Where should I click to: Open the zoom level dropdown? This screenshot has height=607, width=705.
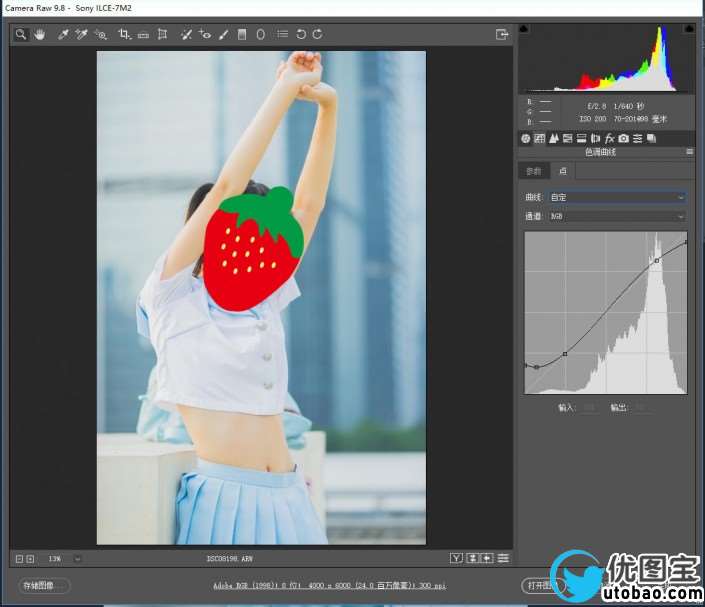coord(77,559)
